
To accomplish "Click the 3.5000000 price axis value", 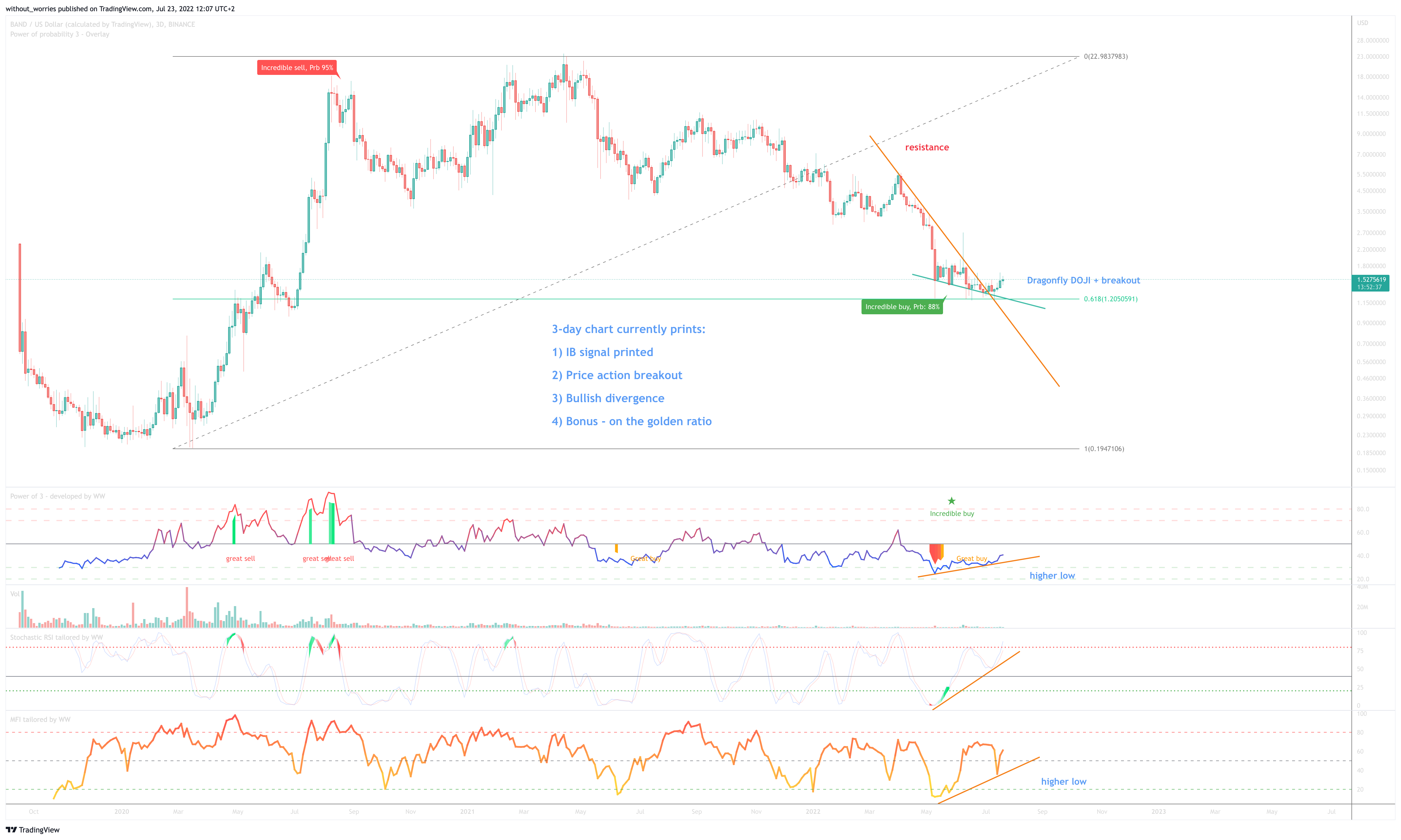I will tap(1372, 212).
